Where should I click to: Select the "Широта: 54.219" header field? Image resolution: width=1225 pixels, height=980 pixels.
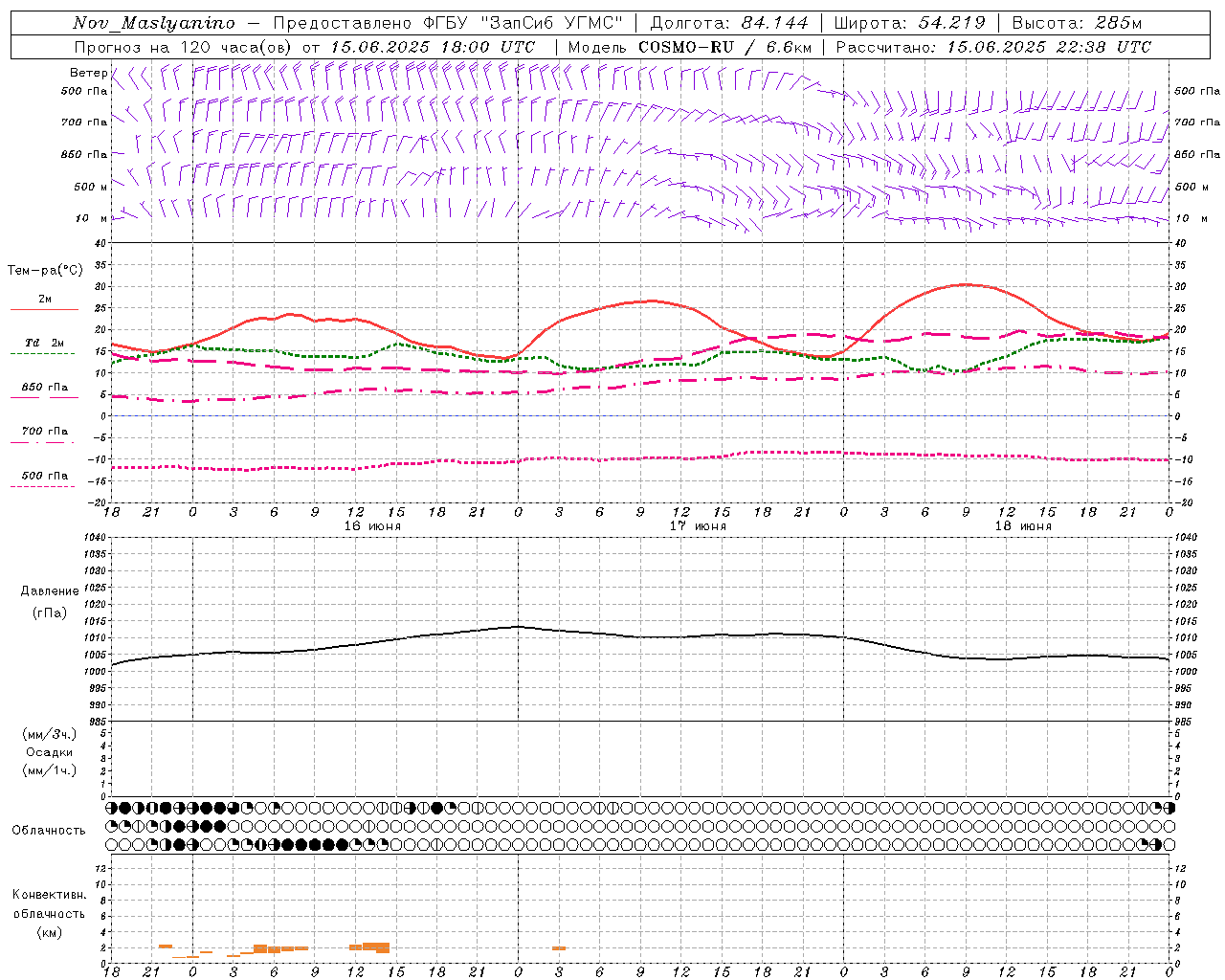coord(910,23)
